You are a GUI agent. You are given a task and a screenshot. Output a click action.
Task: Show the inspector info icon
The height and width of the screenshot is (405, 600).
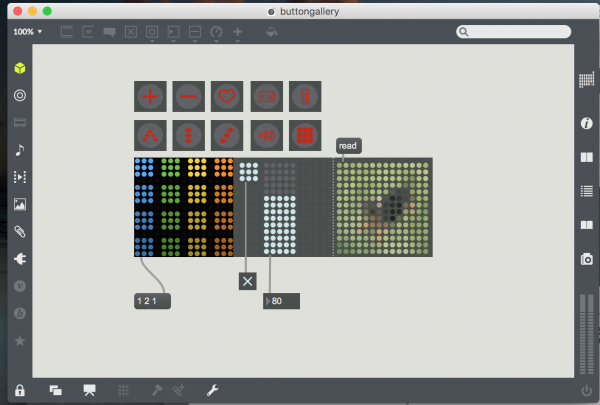click(587, 123)
